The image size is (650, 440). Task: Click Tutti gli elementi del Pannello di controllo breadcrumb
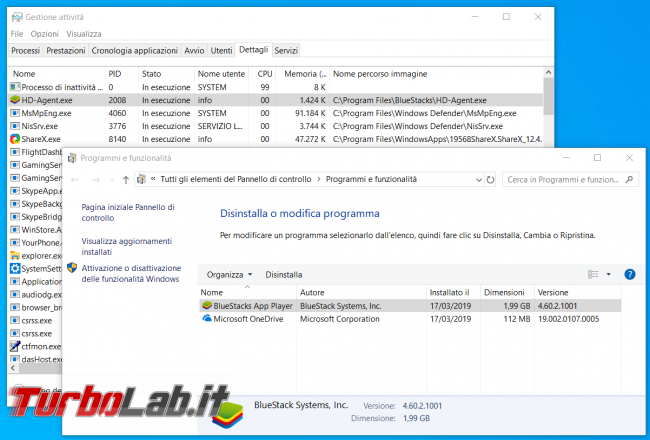point(235,179)
